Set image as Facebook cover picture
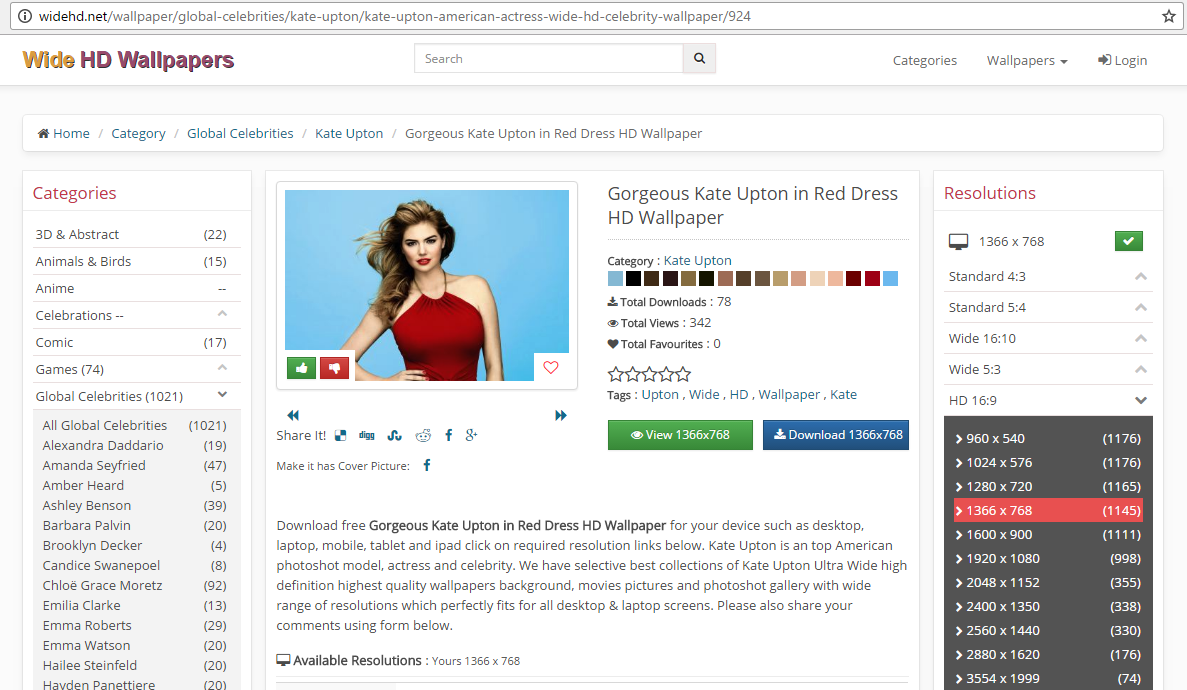 (426, 465)
